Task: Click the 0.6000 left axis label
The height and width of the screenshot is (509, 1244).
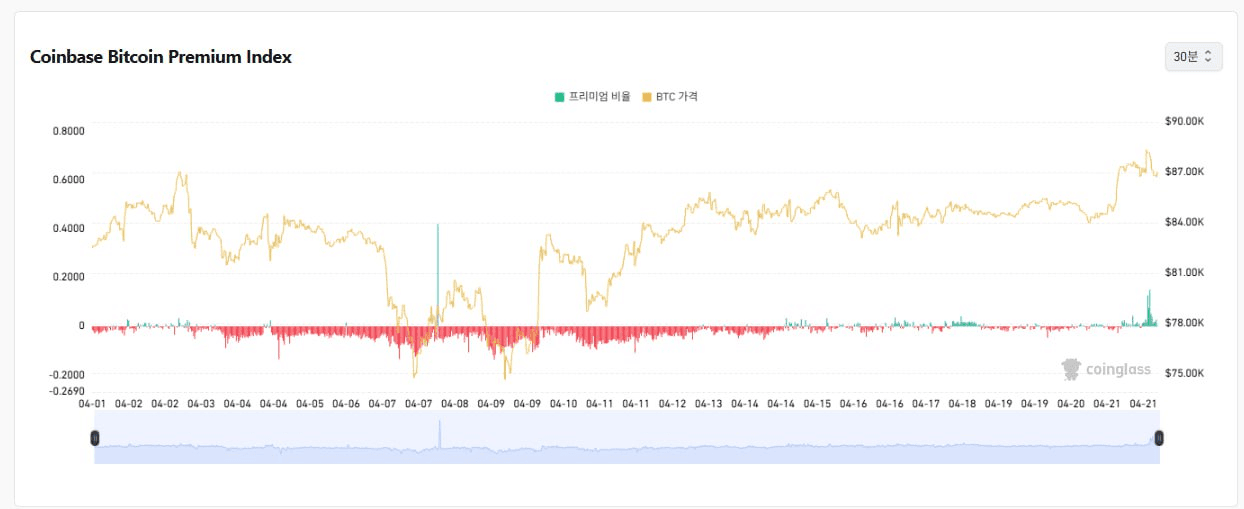Action: click(x=69, y=179)
